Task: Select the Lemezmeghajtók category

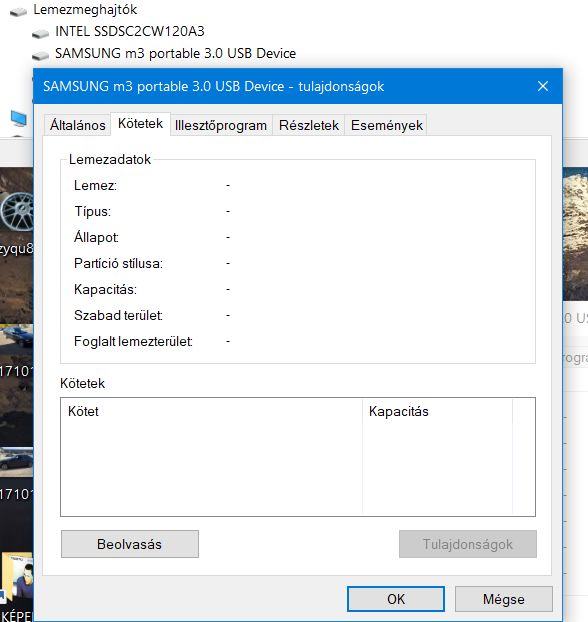Action: [85, 10]
